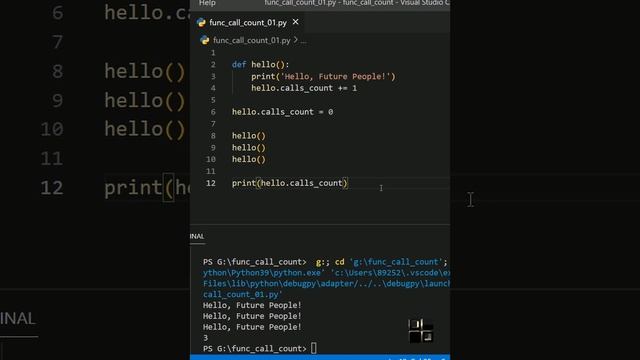Click the hello() call on line 10

[249, 159]
